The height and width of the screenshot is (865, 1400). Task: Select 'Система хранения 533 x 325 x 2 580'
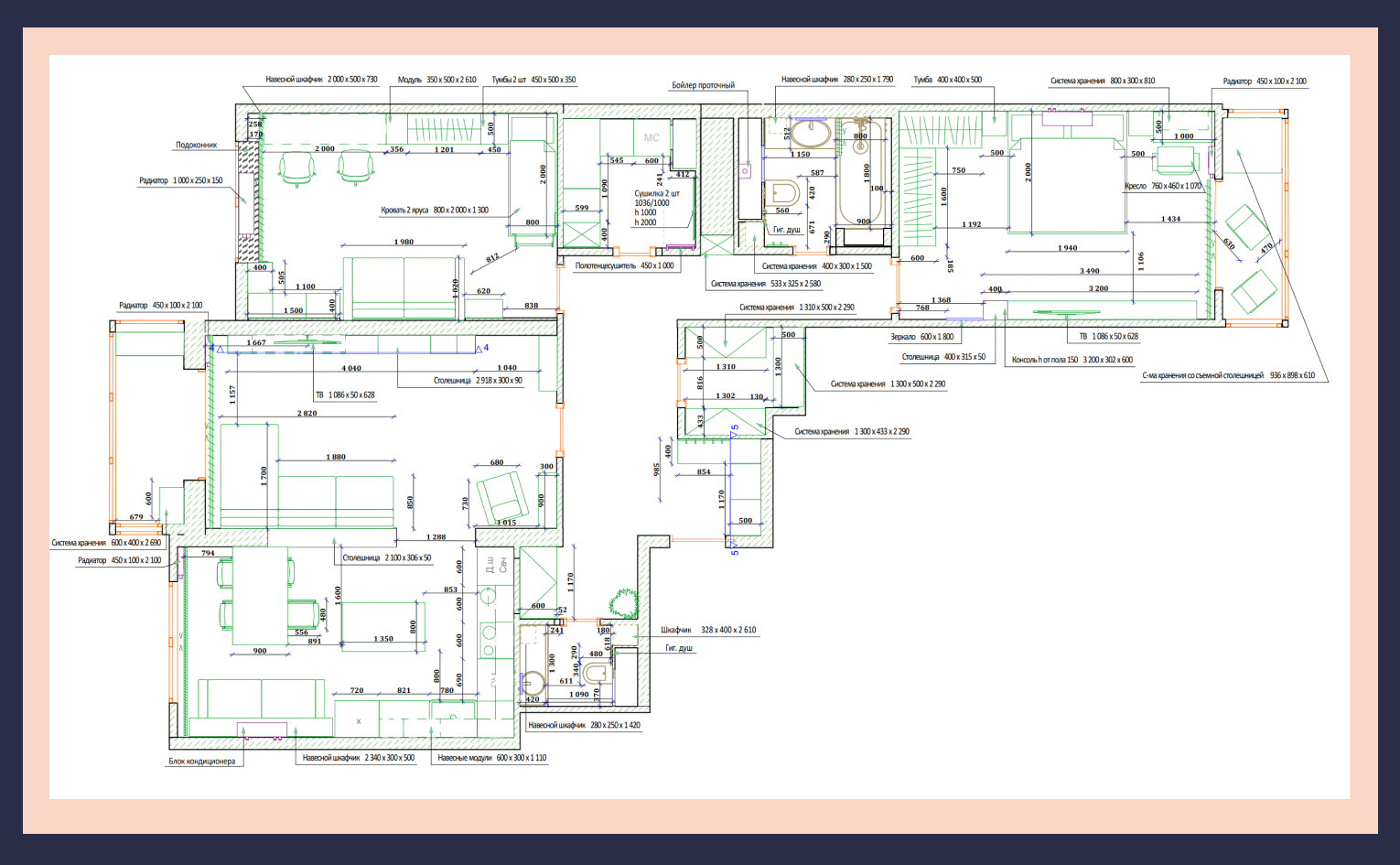tap(766, 284)
